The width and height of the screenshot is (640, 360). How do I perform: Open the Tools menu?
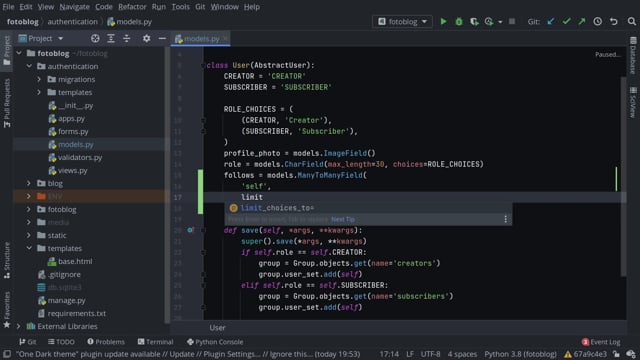tap(180, 7)
